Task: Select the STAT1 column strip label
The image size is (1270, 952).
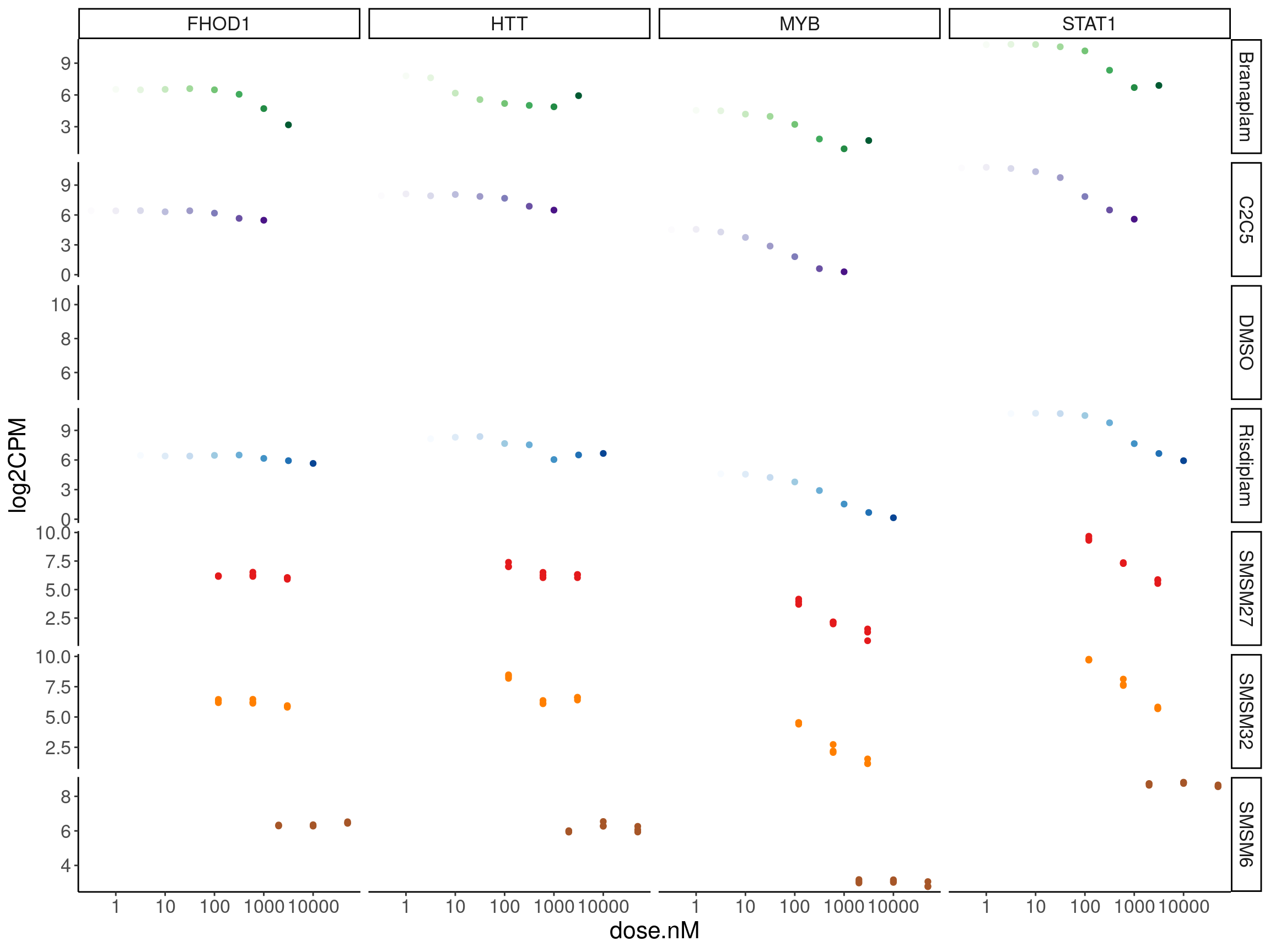Action: [x=1089, y=24]
